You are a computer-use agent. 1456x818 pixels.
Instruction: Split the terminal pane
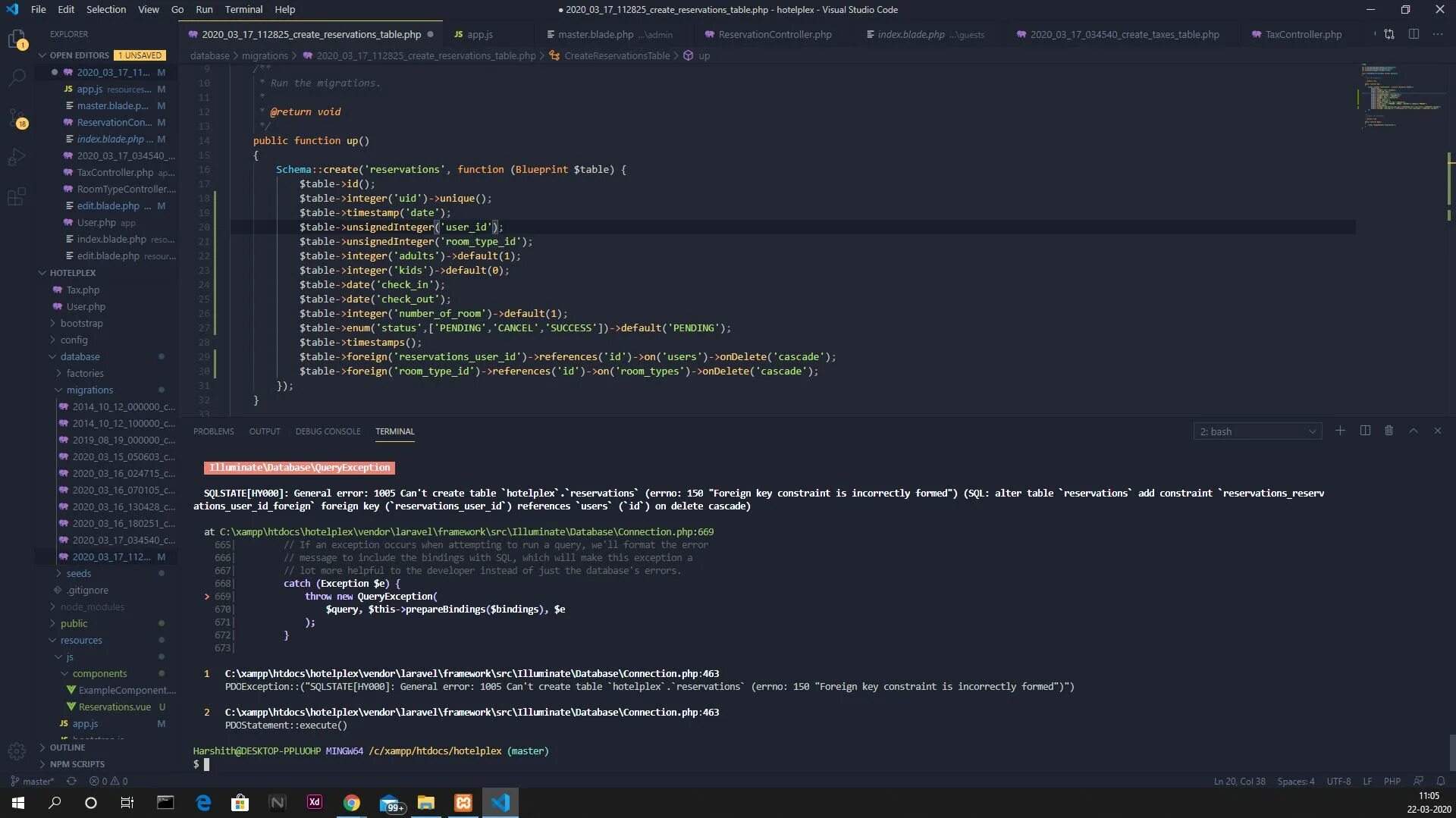pos(1365,431)
